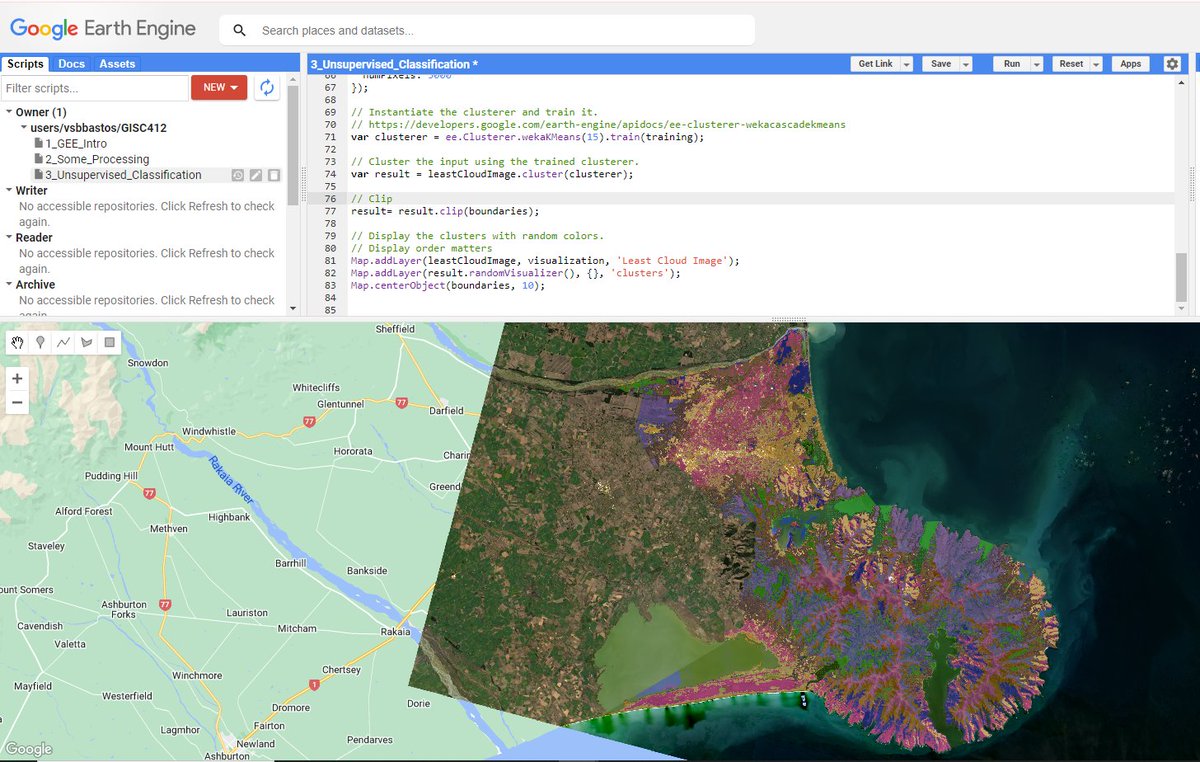Switch to the Scripts tab
Image resolution: width=1200 pixels, height=762 pixels.
coord(25,63)
